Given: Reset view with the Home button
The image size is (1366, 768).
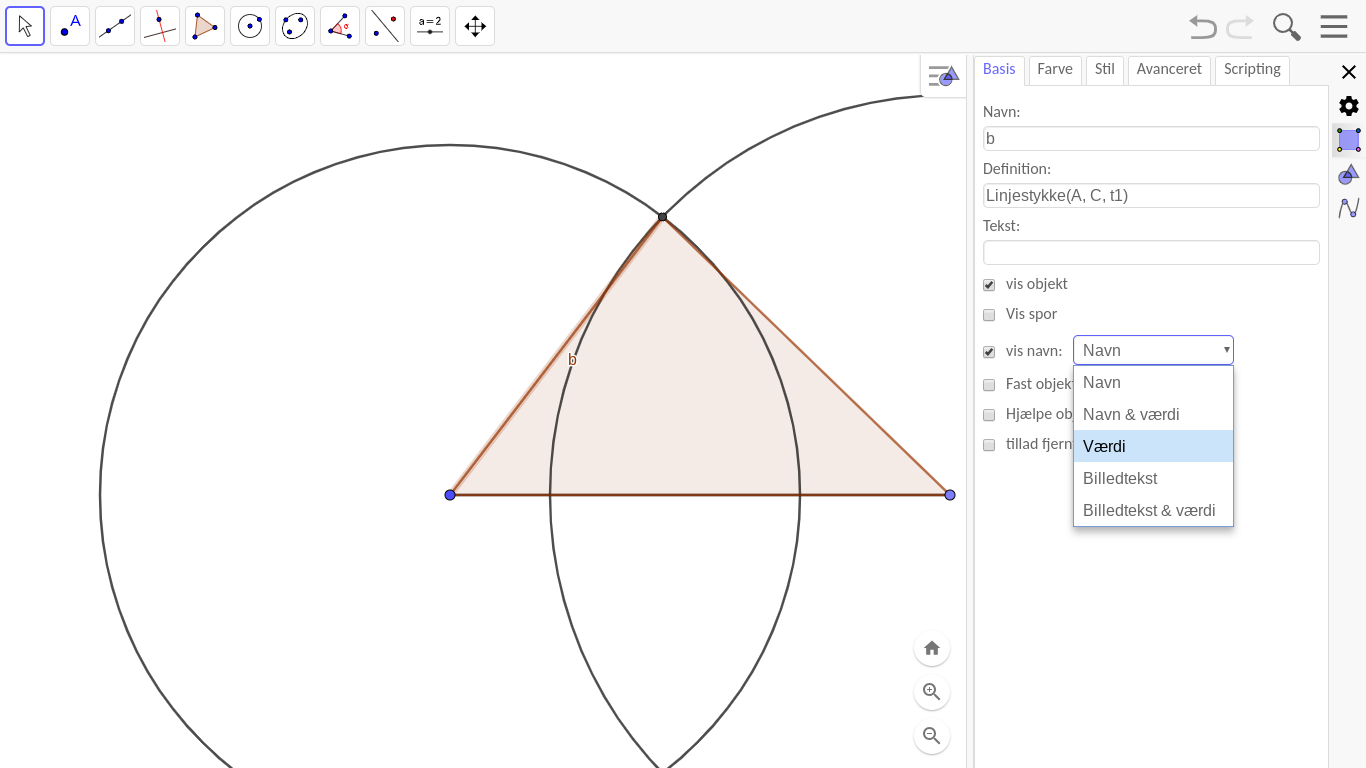Looking at the screenshot, I should 932,648.
